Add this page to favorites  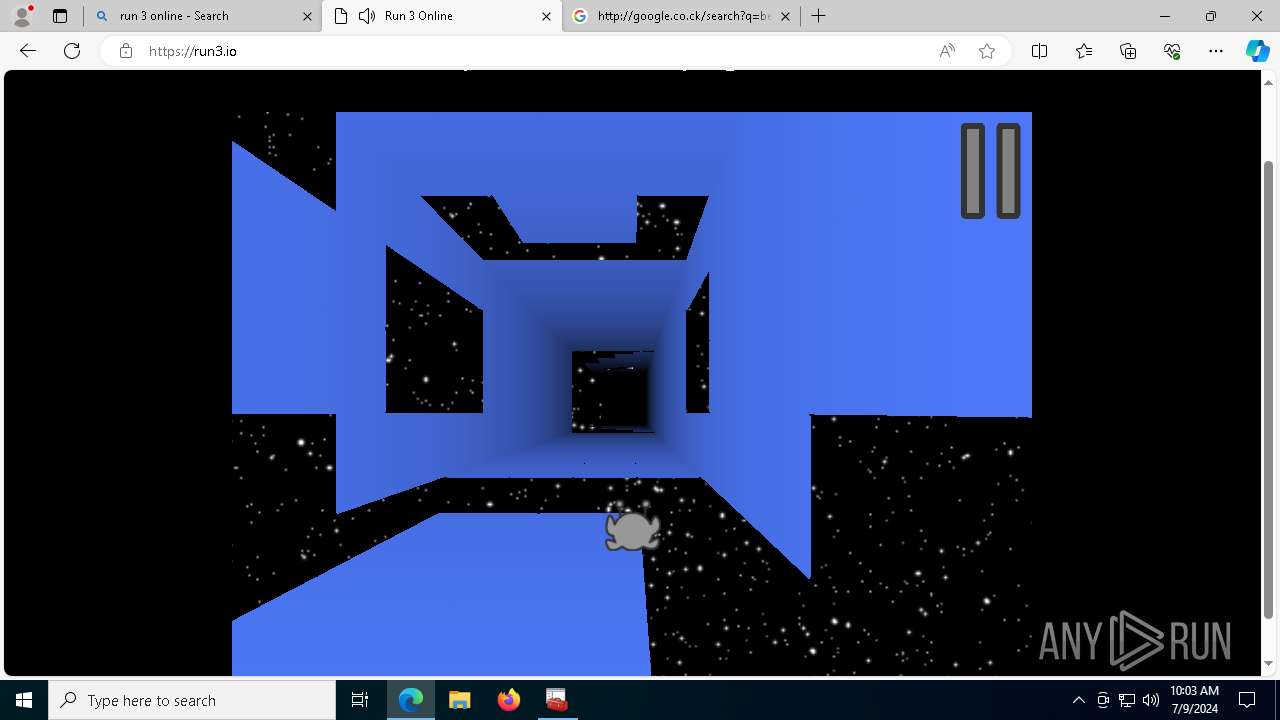(x=987, y=51)
